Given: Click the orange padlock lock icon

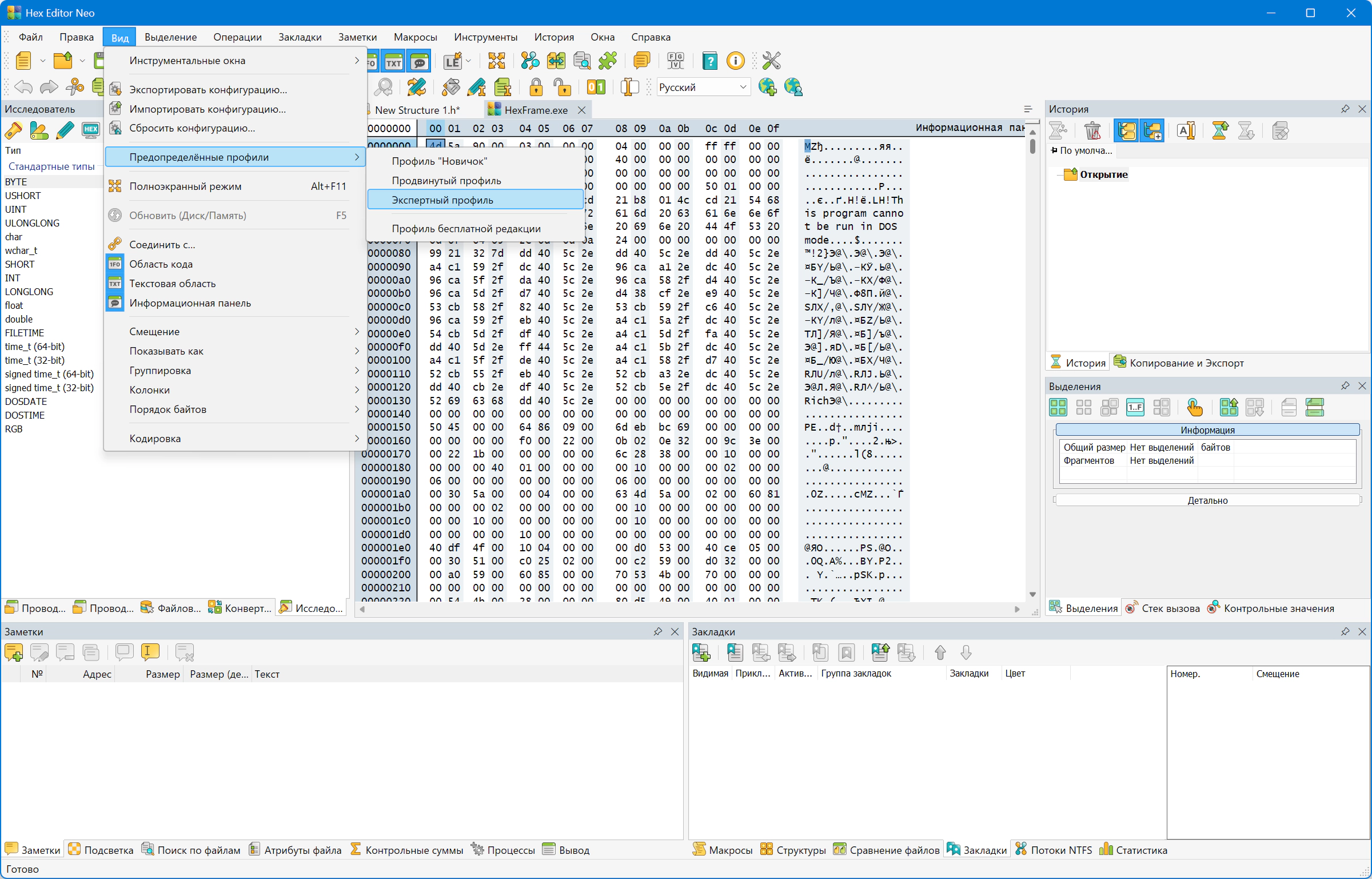Looking at the screenshot, I should 536,87.
